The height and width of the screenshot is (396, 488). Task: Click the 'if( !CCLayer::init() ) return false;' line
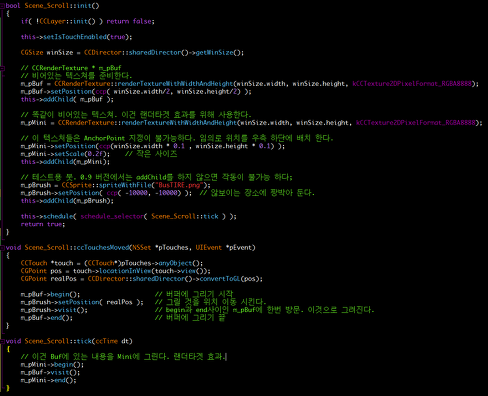tap(88, 21)
